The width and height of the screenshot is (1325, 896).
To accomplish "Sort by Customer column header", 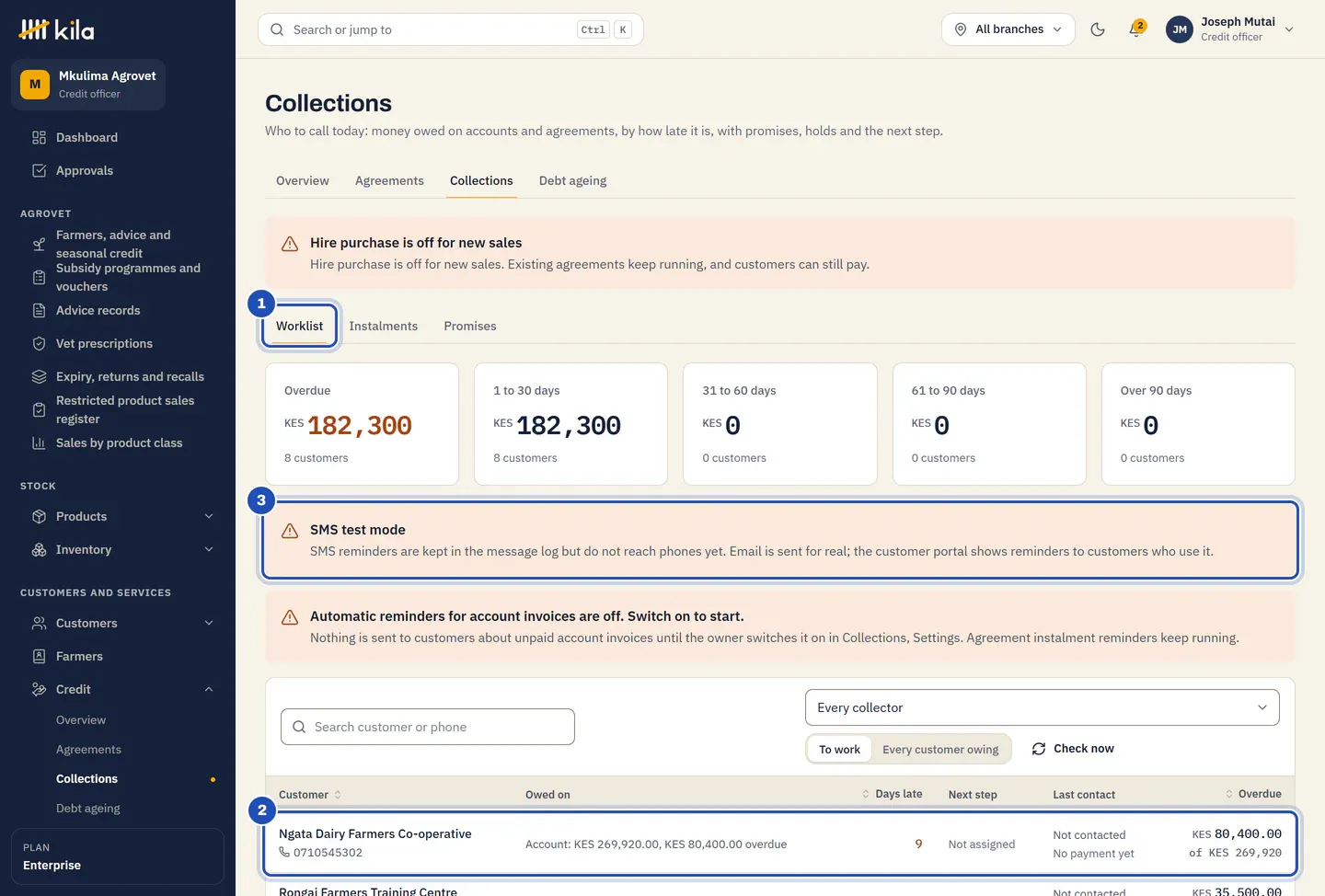I will point(310,795).
